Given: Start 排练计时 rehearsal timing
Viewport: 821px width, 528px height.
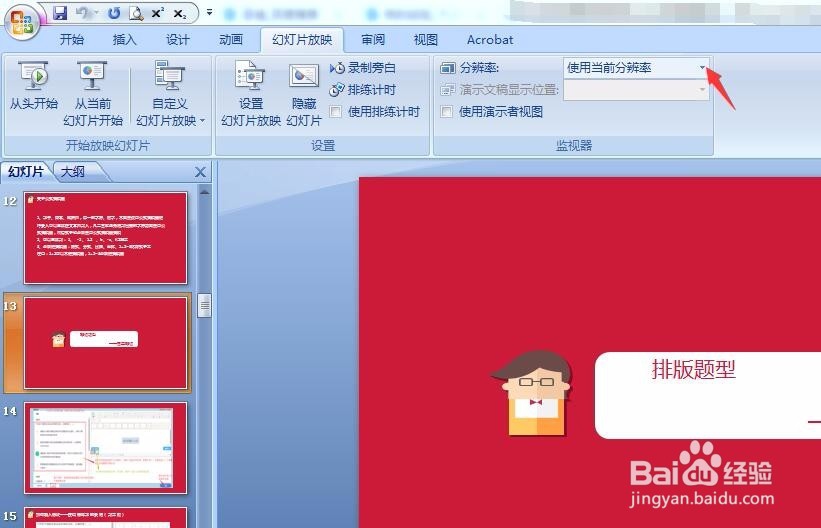Looking at the screenshot, I should point(362,90).
